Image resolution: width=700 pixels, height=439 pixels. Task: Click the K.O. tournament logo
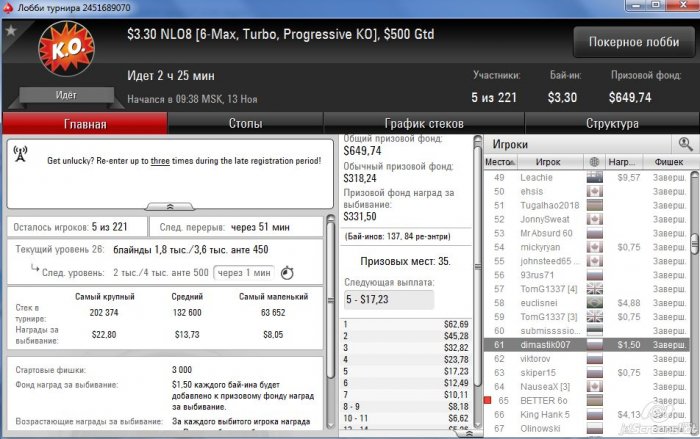pyautogui.click(x=66, y=48)
